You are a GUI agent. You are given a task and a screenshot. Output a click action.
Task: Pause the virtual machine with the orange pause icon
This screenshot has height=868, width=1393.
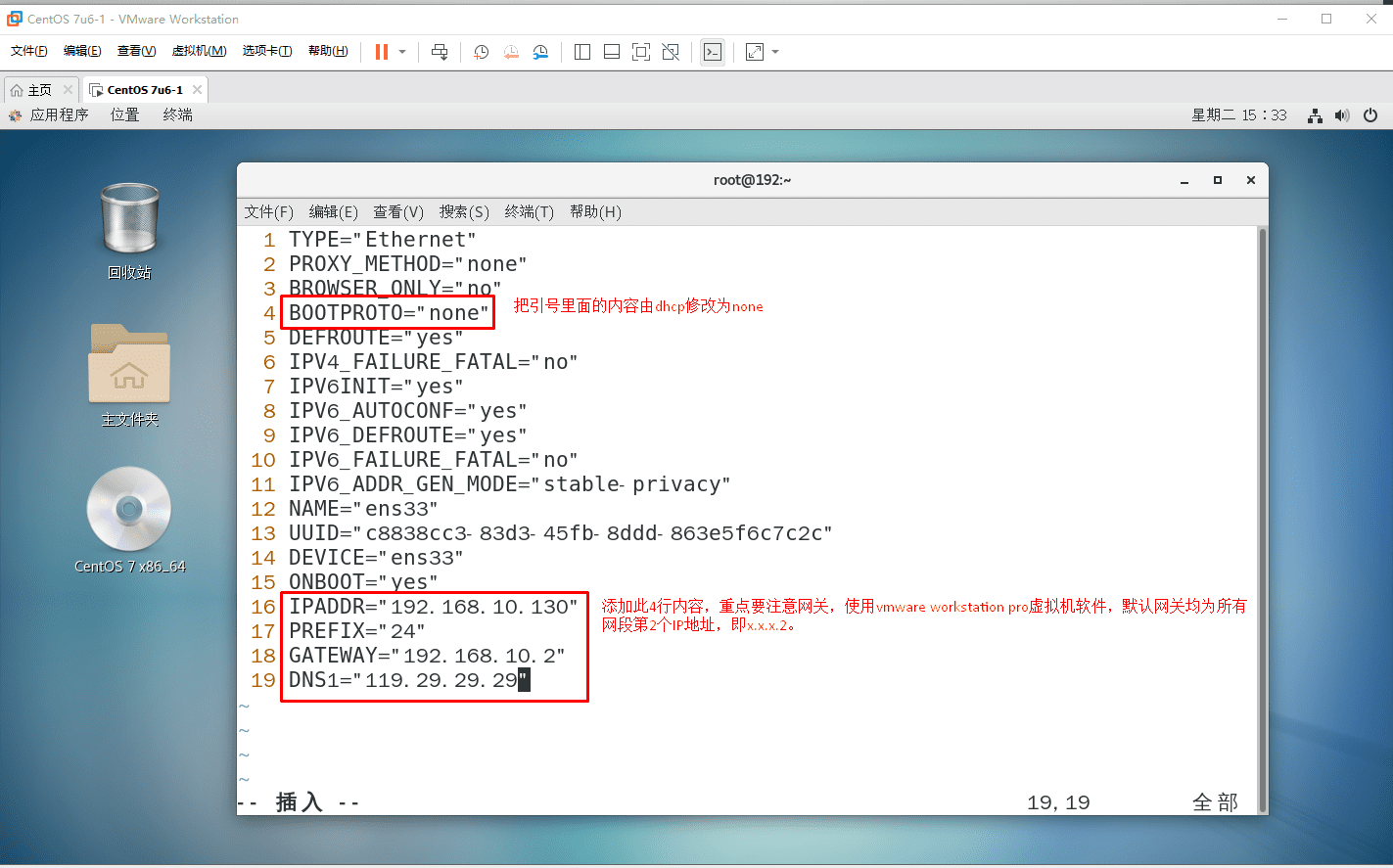pos(382,52)
